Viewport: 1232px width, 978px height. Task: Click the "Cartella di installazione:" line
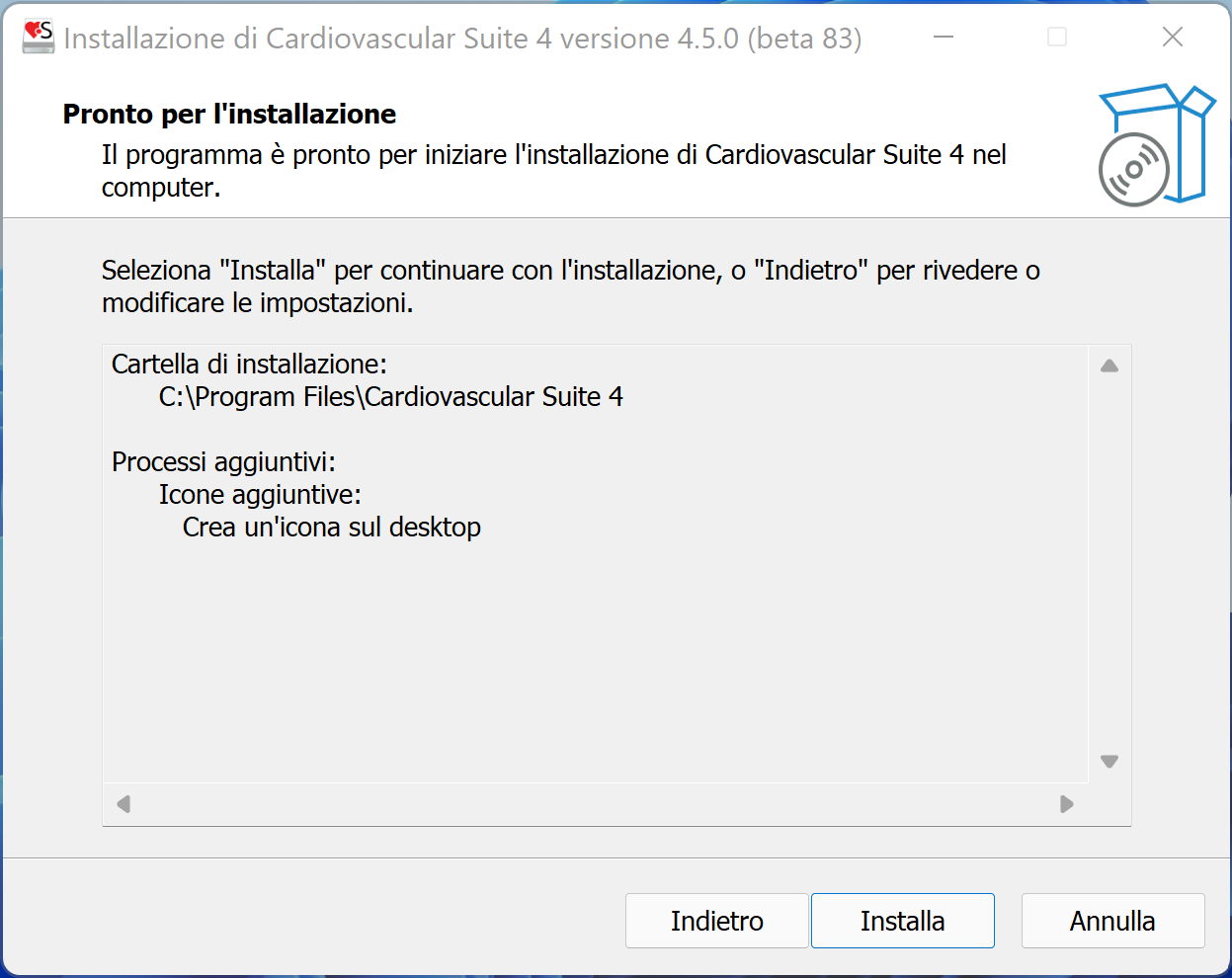pyautogui.click(x=249, y=365)
